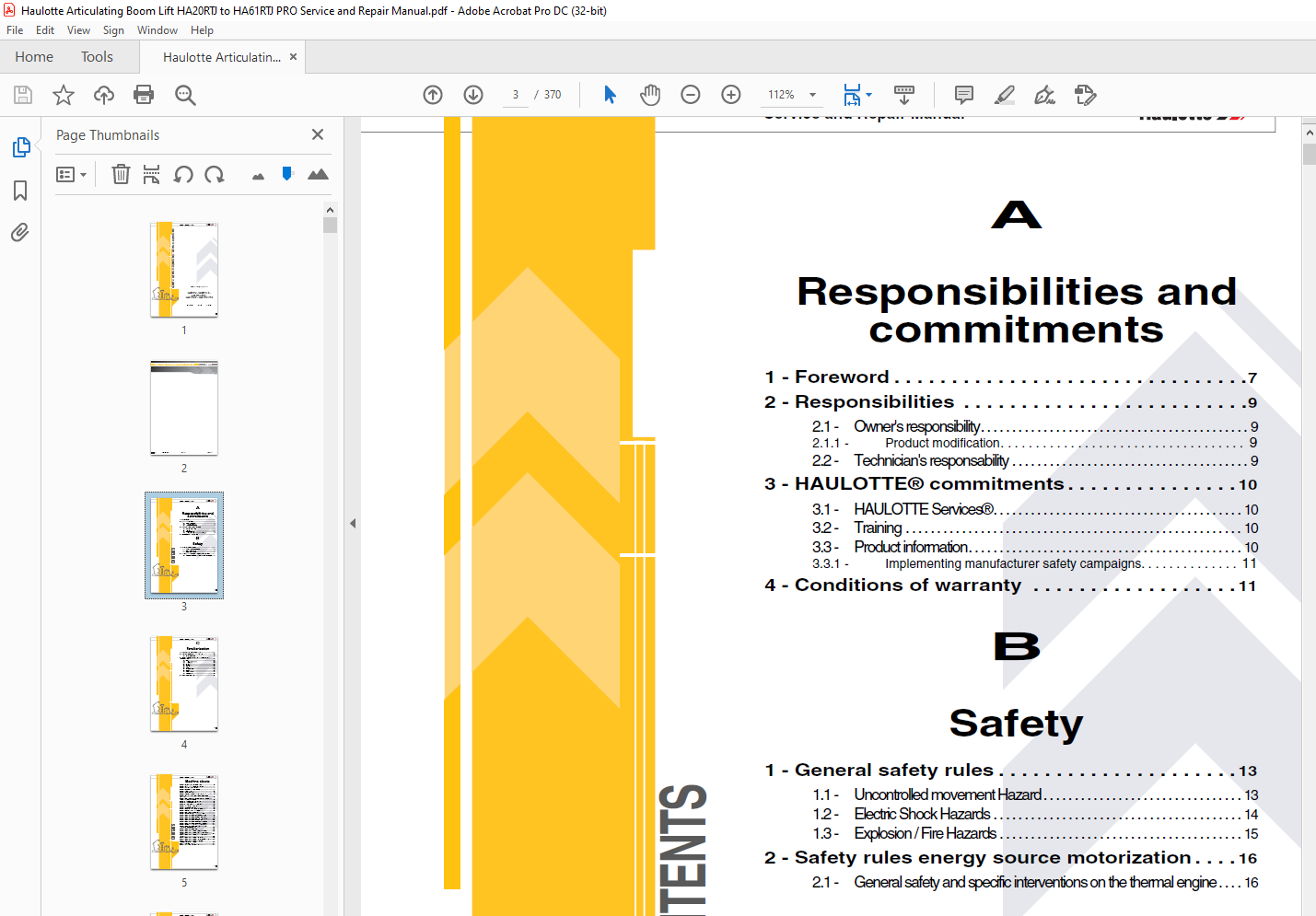Image resolution: width=1316 pixels, height=916 pixels.
Task: Go to previous page arrow
Action: tap(433, 95)
